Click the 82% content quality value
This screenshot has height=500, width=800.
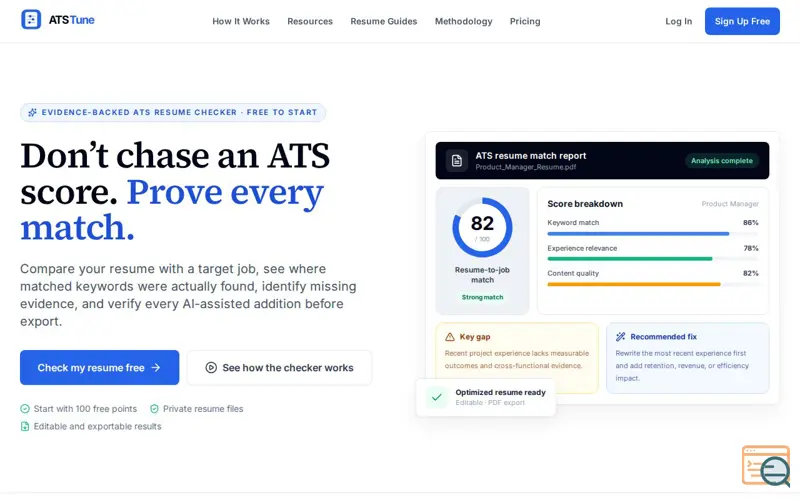click(751, 273)
